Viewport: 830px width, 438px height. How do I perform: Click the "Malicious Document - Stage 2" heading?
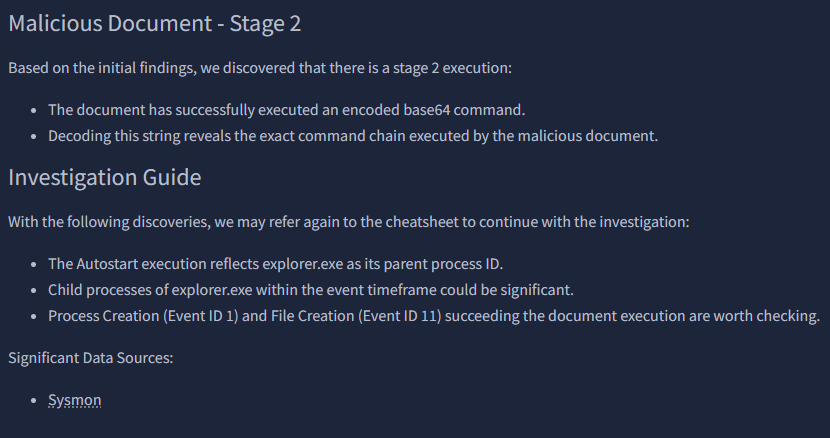click(x=154, y=24)
